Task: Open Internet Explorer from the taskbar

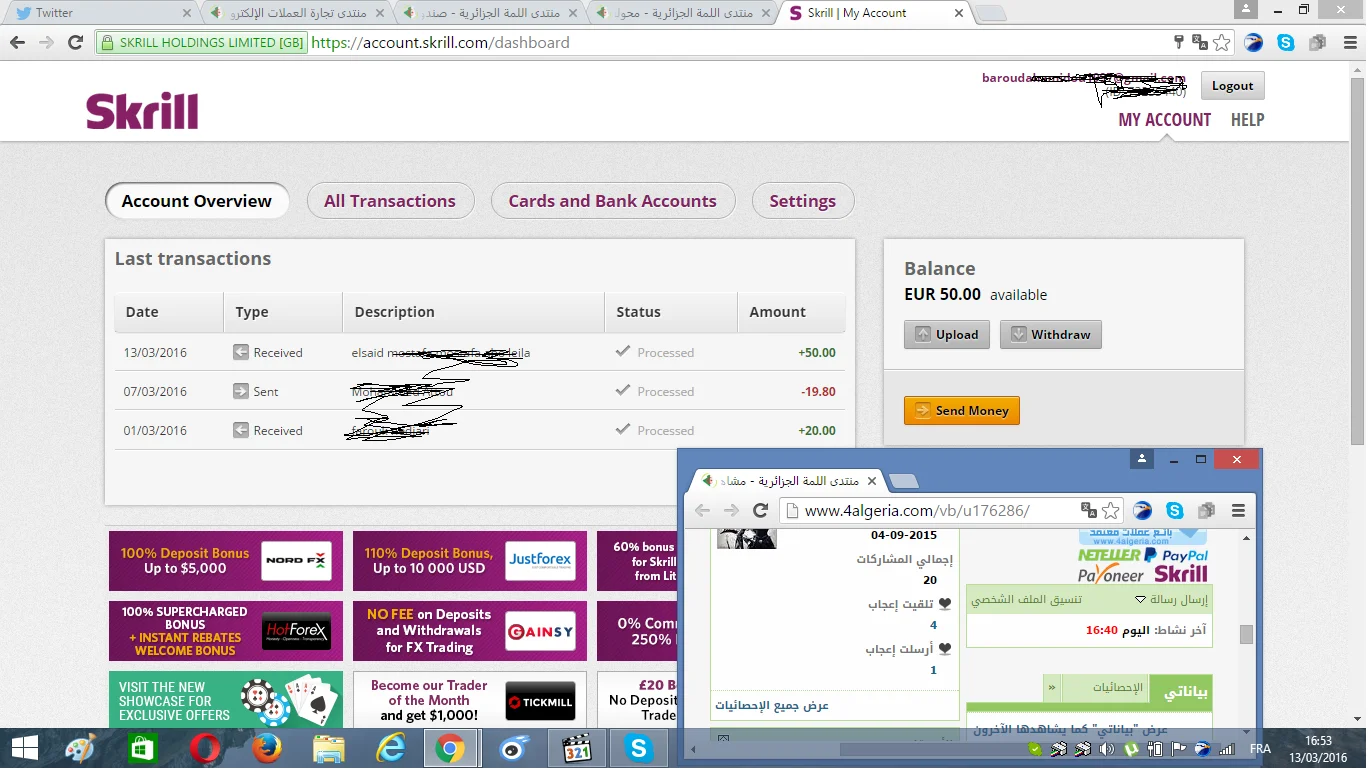Action: tap(389, 748)
